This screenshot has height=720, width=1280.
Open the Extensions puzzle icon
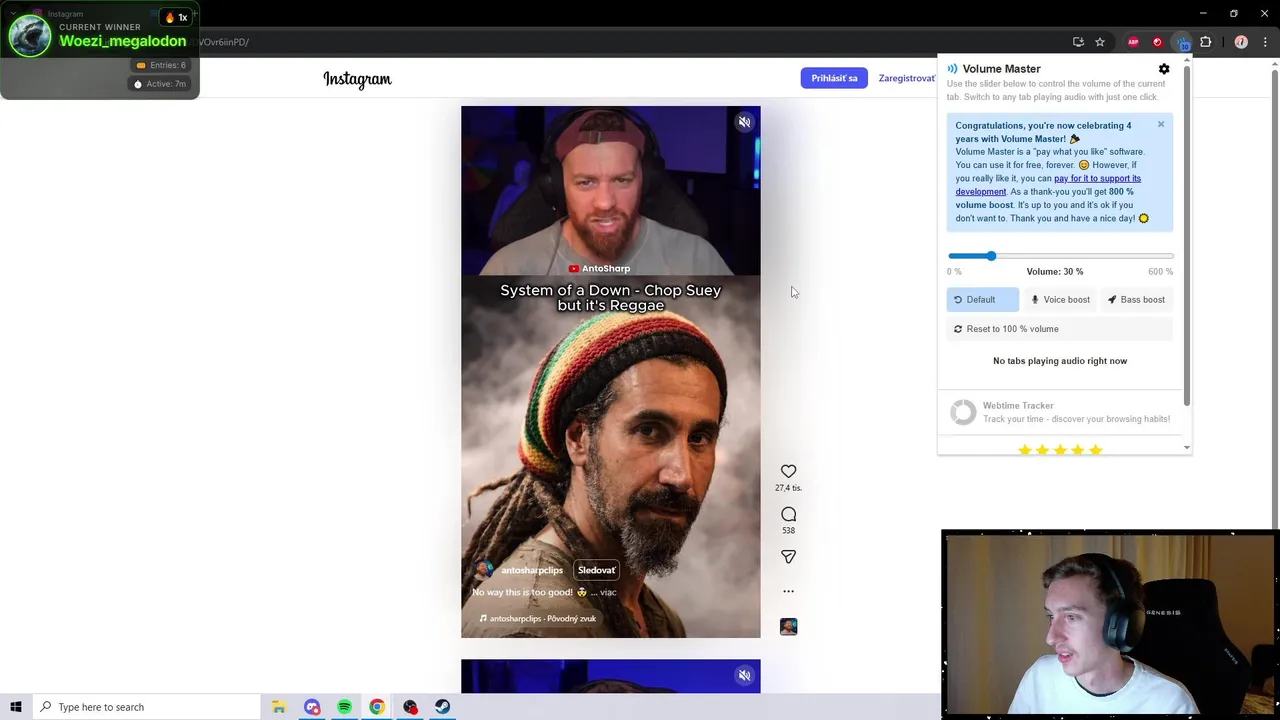pyautogui.click(x=1206, y=42)
